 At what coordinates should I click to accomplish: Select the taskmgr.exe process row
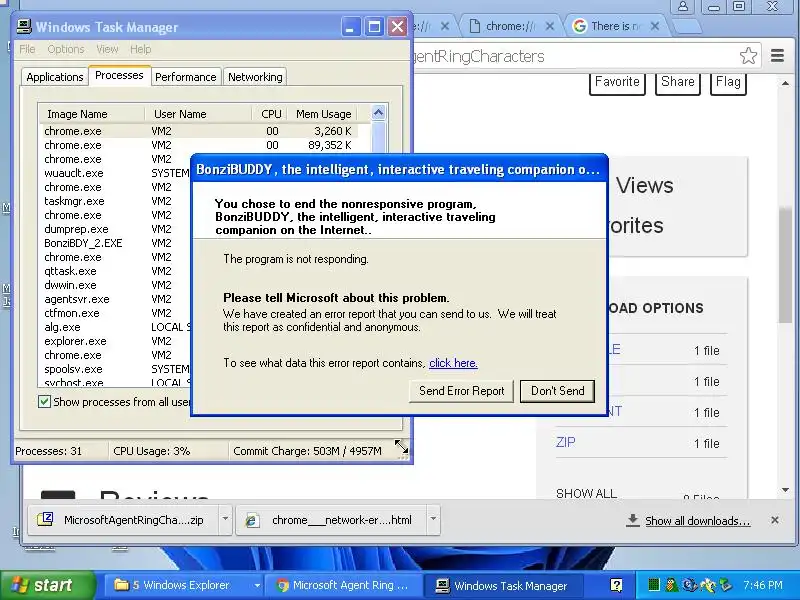(x=115, y=201)
